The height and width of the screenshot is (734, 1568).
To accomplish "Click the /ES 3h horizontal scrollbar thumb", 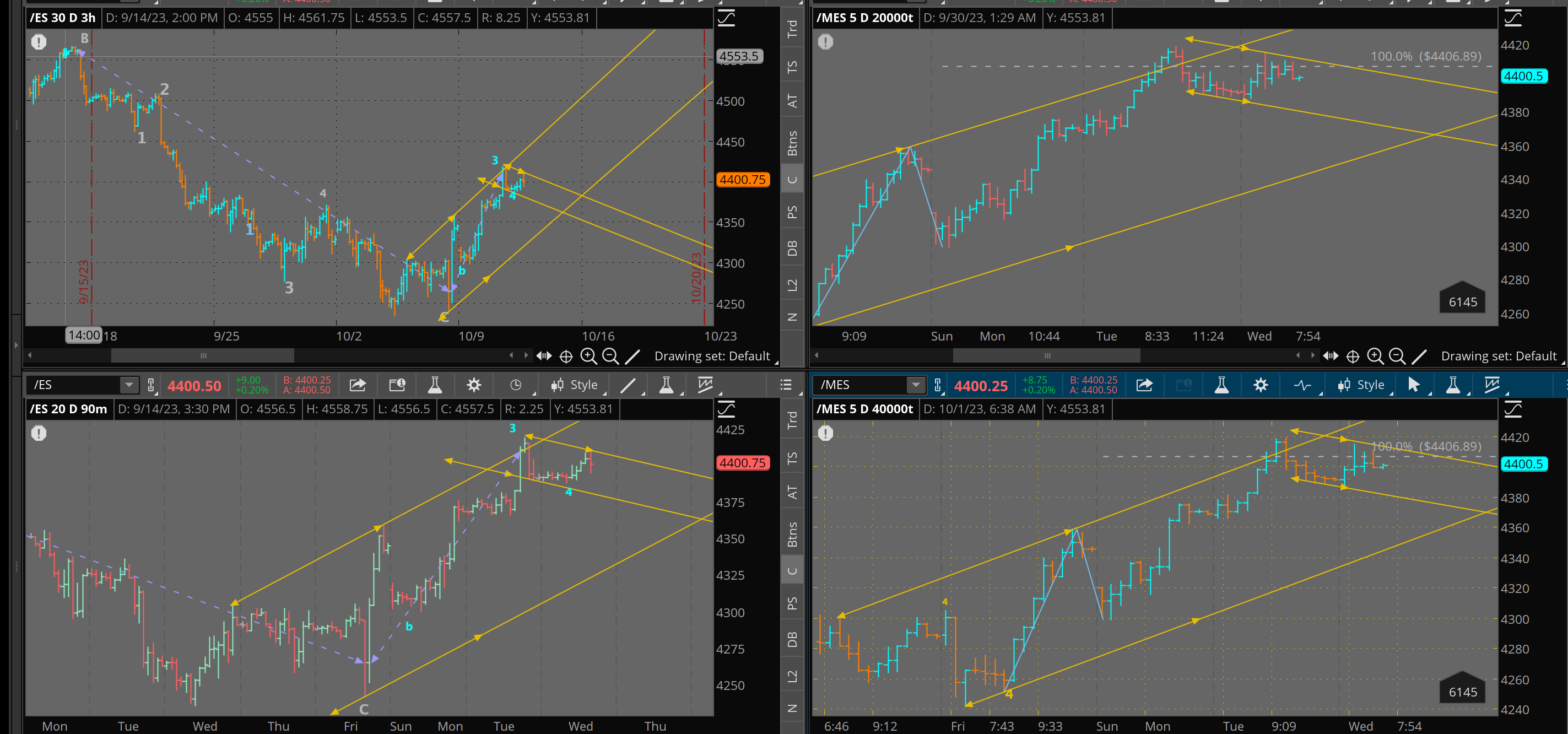I will (x=203, y=355).
